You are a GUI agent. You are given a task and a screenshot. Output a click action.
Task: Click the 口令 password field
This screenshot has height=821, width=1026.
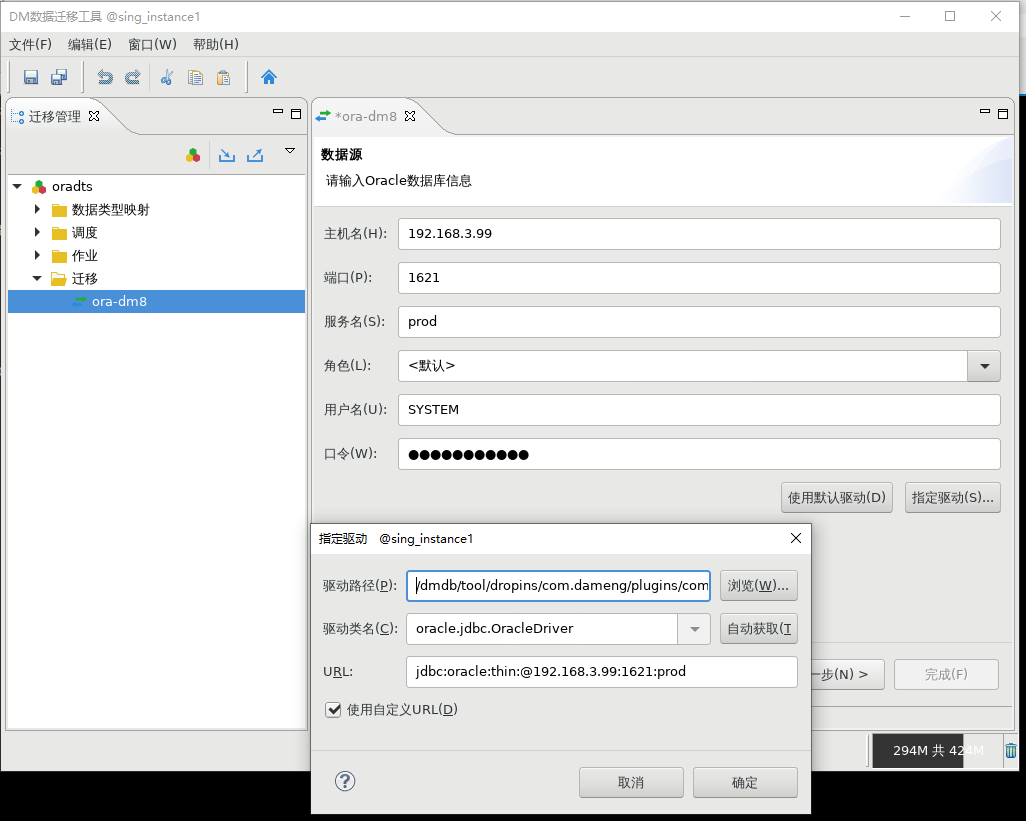pos(699,454)
